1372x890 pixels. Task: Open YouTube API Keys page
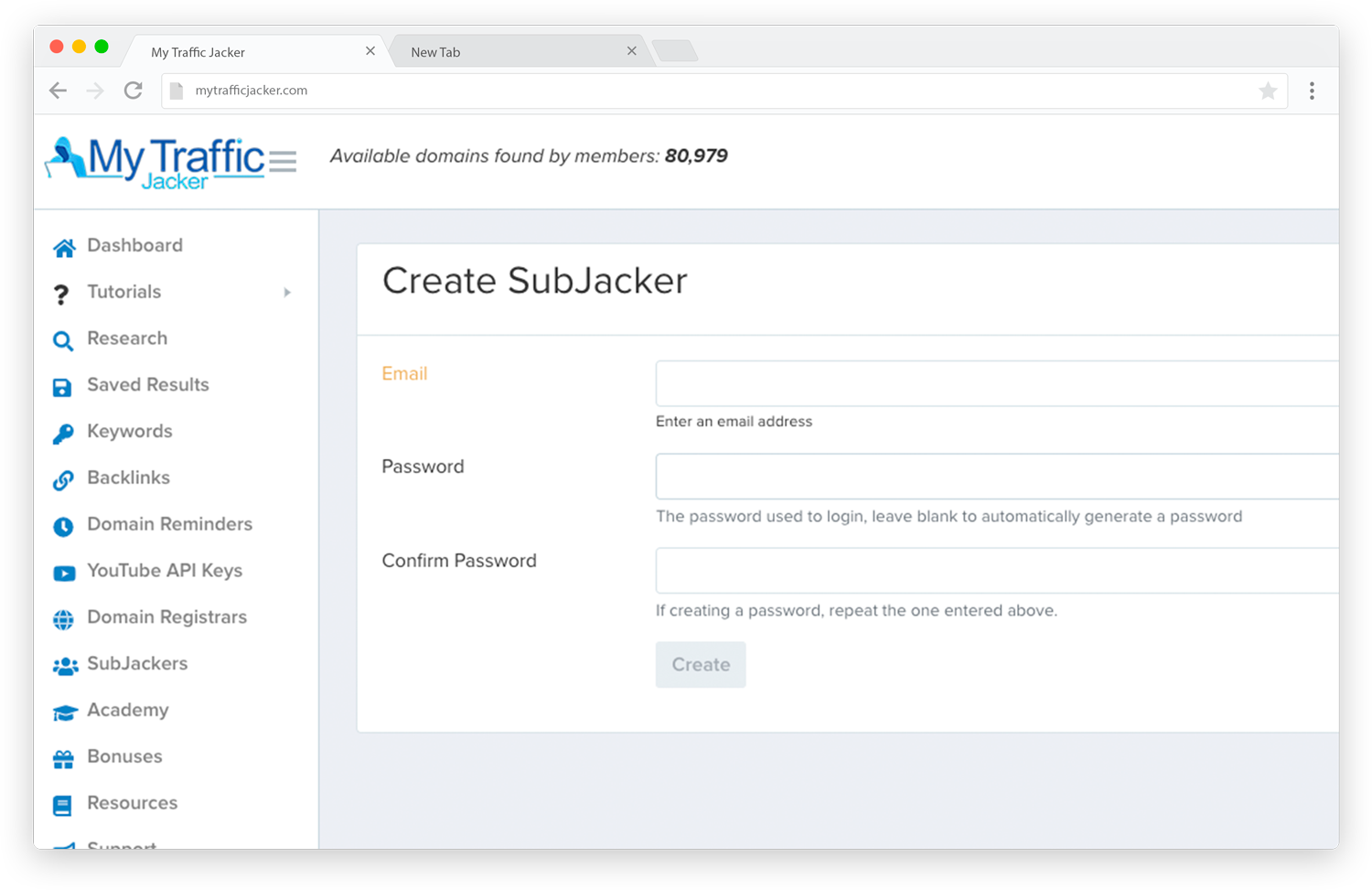165,571
